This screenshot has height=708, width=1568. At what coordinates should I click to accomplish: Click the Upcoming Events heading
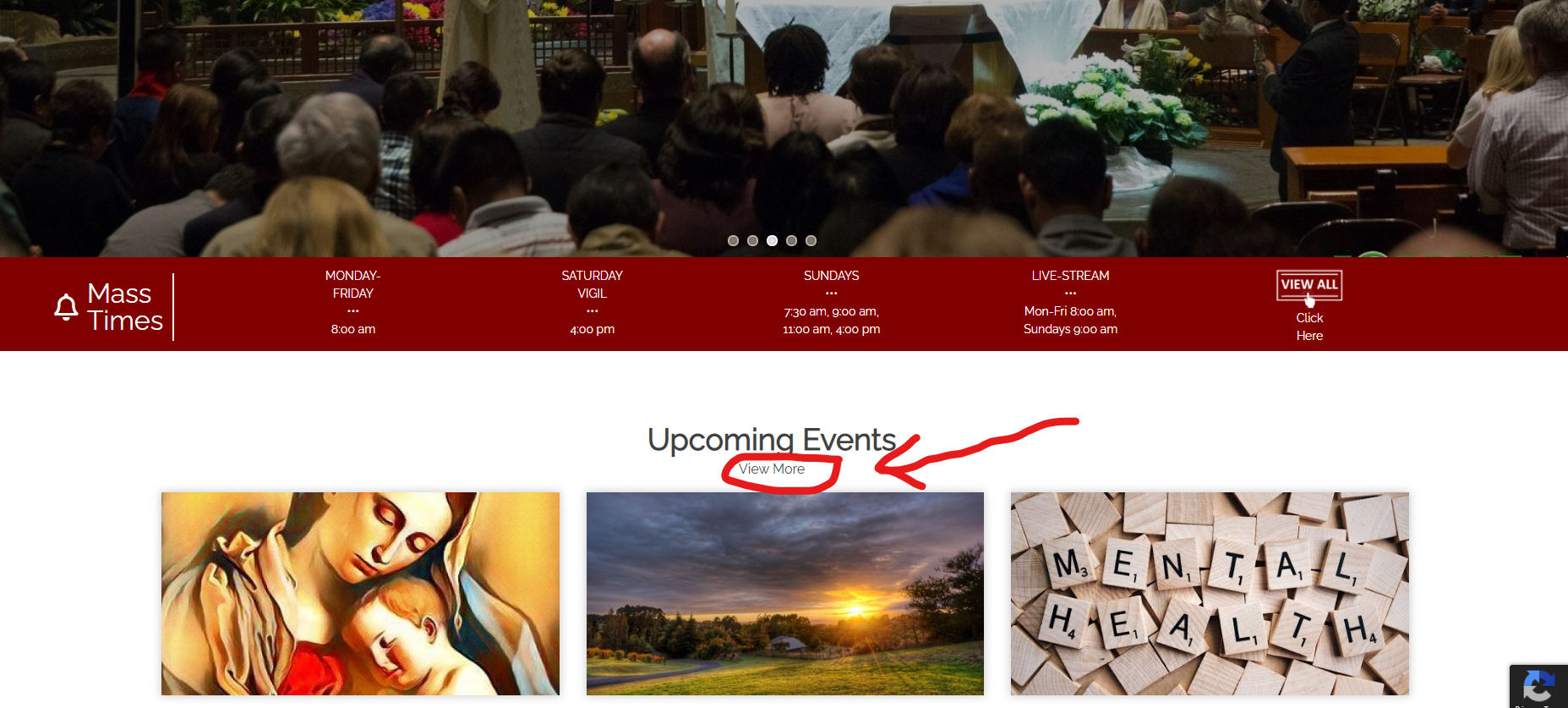[772, 440]
